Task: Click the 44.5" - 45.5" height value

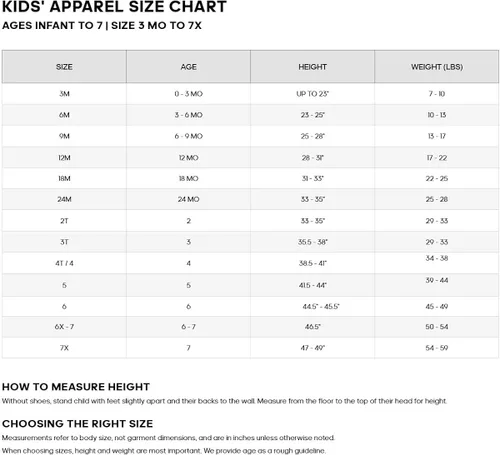Action: 321,306
